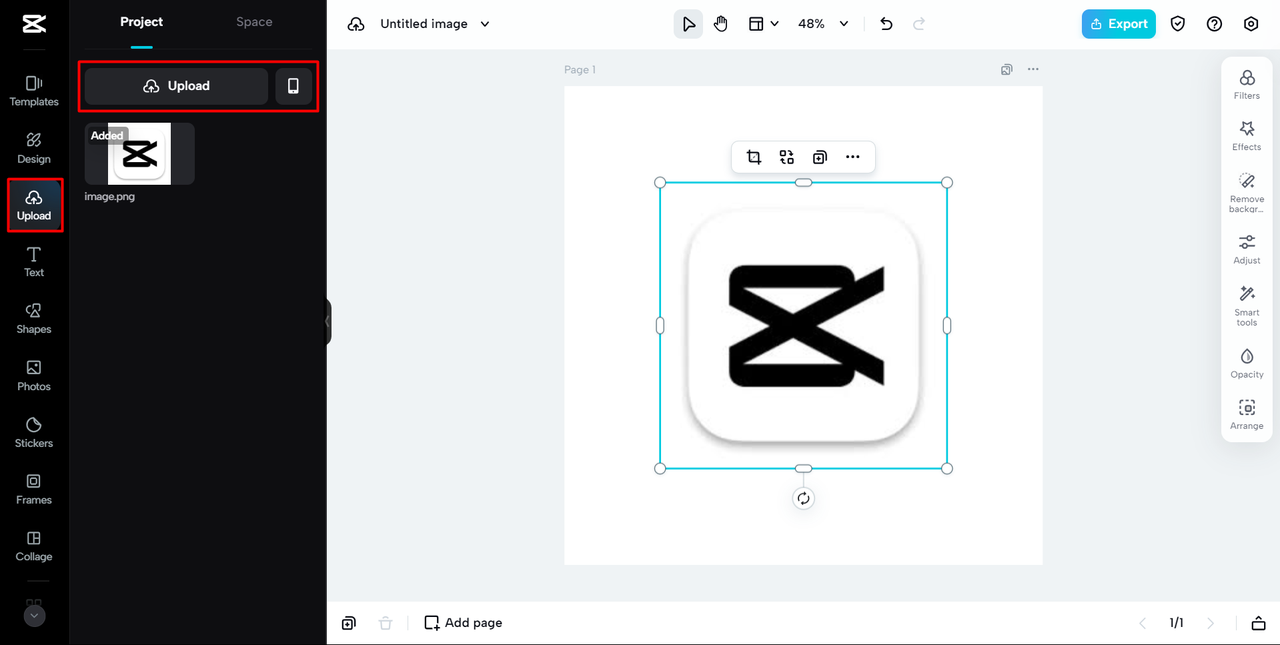Open the dropdown next to Untitled image
This screenshot has width=1280, height=645.
point(485,24)
